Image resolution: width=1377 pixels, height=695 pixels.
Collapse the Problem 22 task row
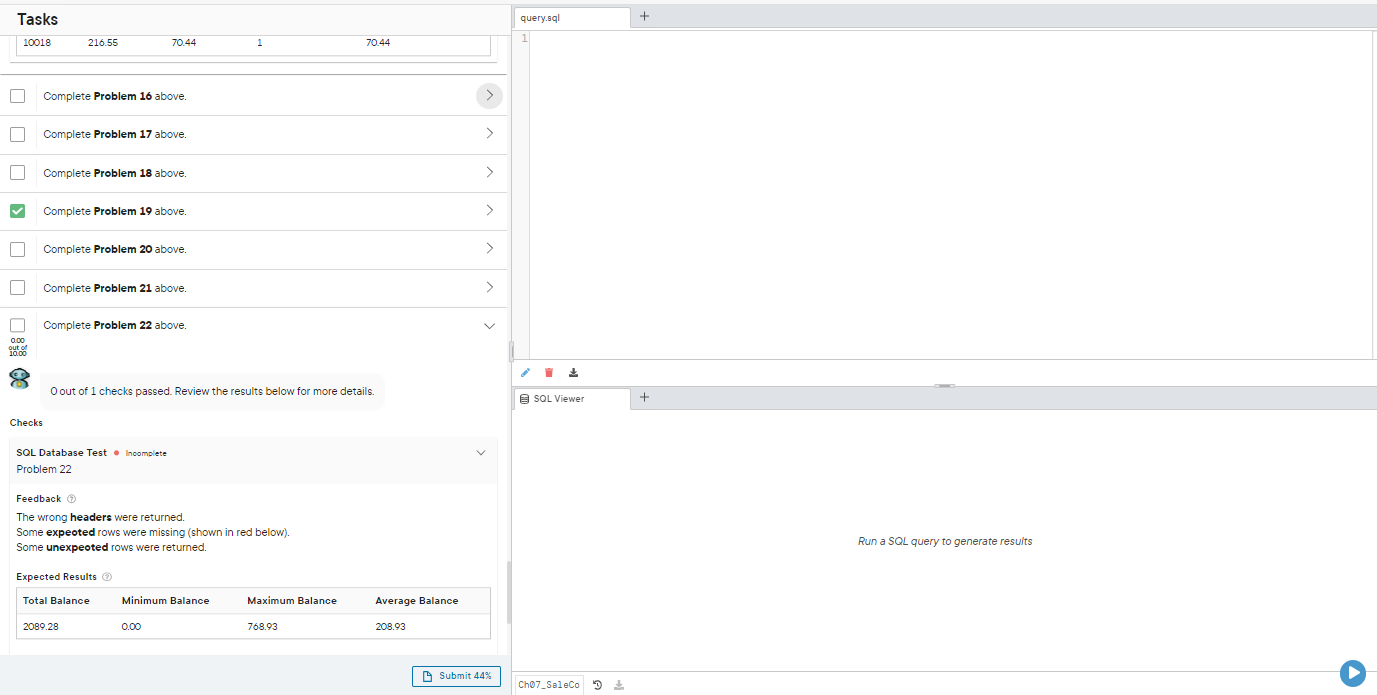489,326
